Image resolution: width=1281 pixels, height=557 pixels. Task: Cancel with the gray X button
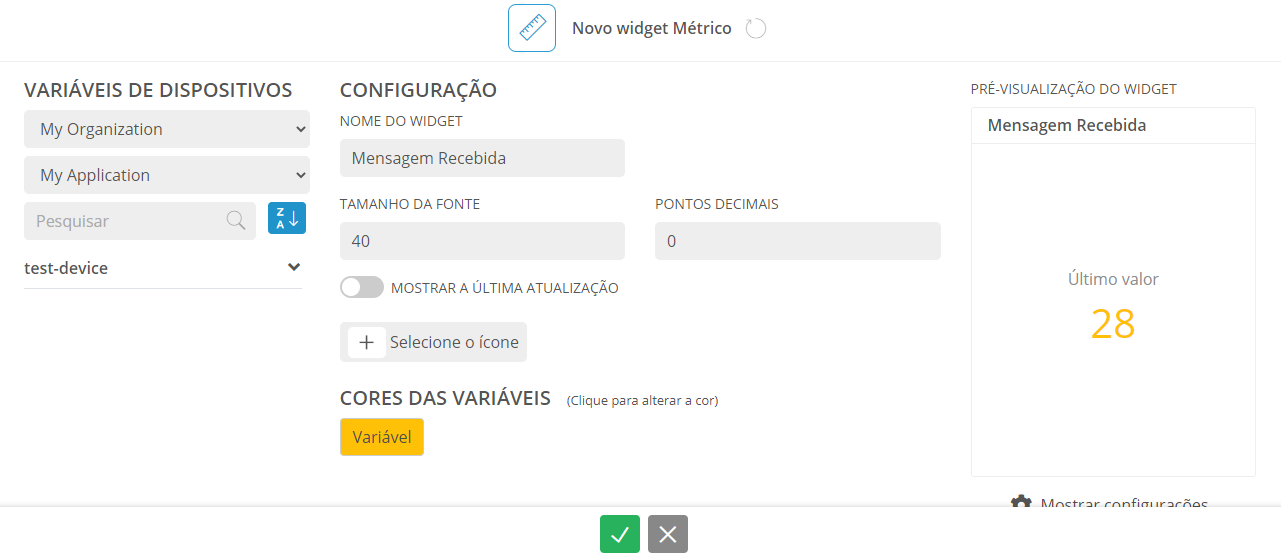(668, 534)
